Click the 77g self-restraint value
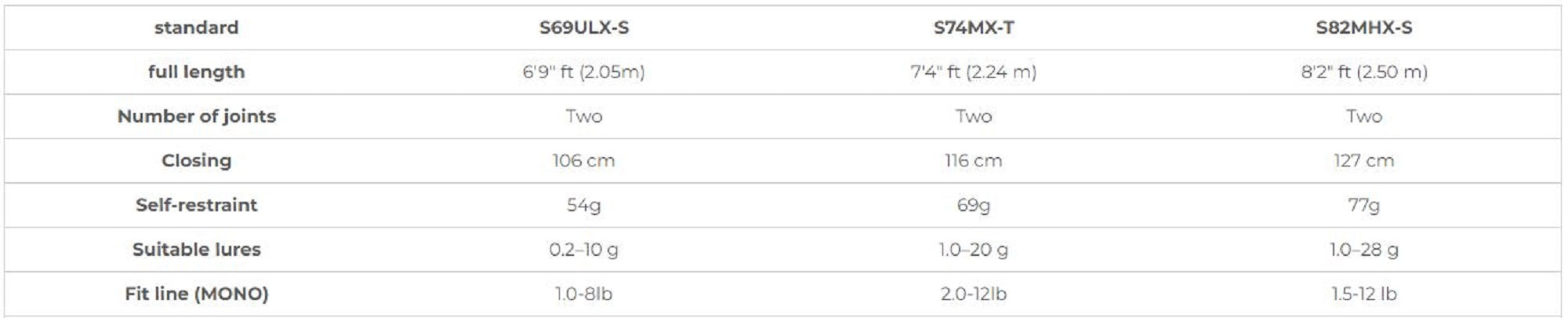Viewport: 1568px width, 318px height. pyautogui.click(x=1364, y=205)
